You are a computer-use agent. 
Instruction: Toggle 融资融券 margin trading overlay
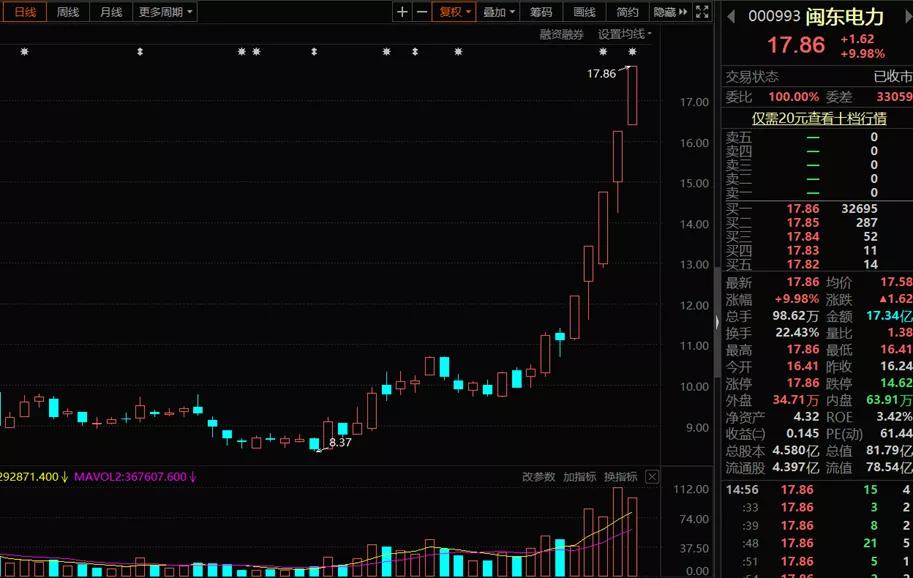[x=562, y=34]
